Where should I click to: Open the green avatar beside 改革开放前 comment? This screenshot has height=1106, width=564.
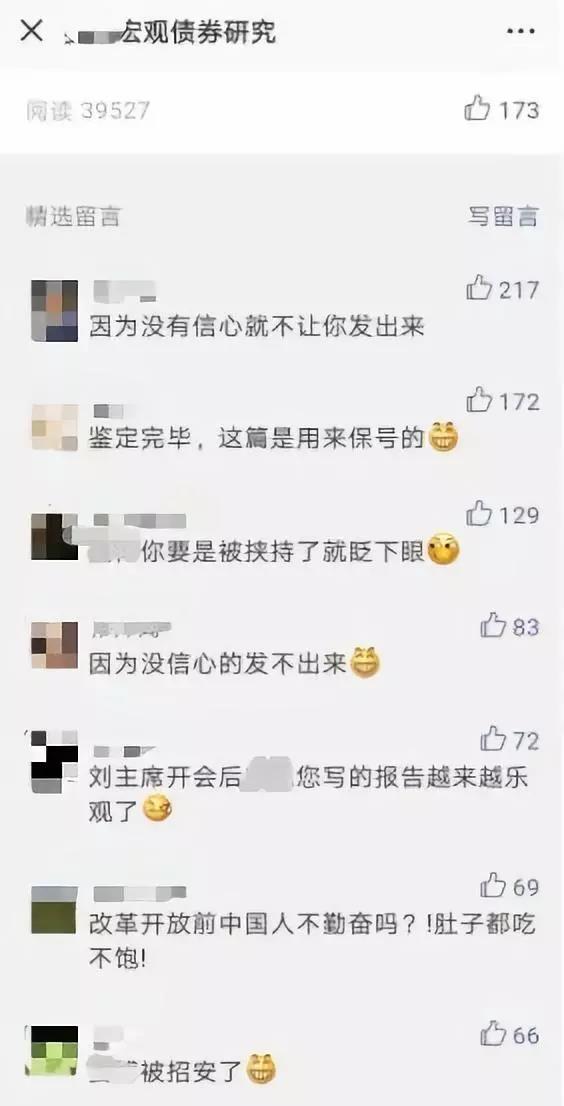point(54,910)
